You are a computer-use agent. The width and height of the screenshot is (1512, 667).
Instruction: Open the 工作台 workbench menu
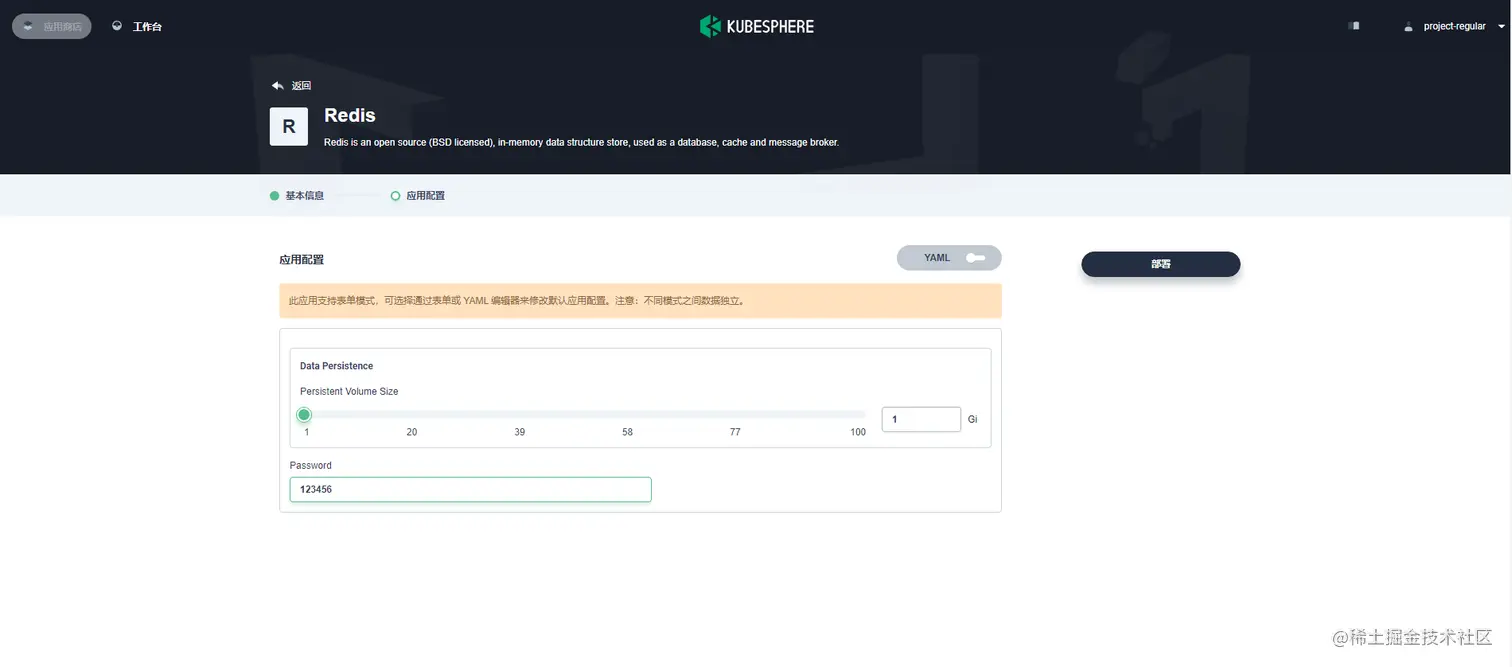click(137, 27)
